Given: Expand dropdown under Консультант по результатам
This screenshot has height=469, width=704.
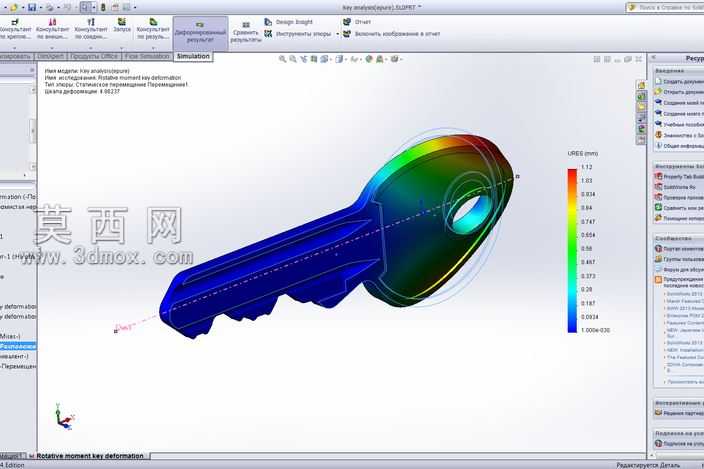Looking at the screenshot, I should tap(153, 48).
